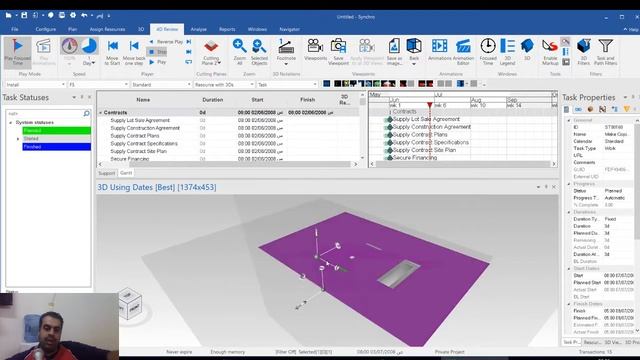Click the speed gauge icon
This screenshot has width=640, height=360.
[69, 46]
